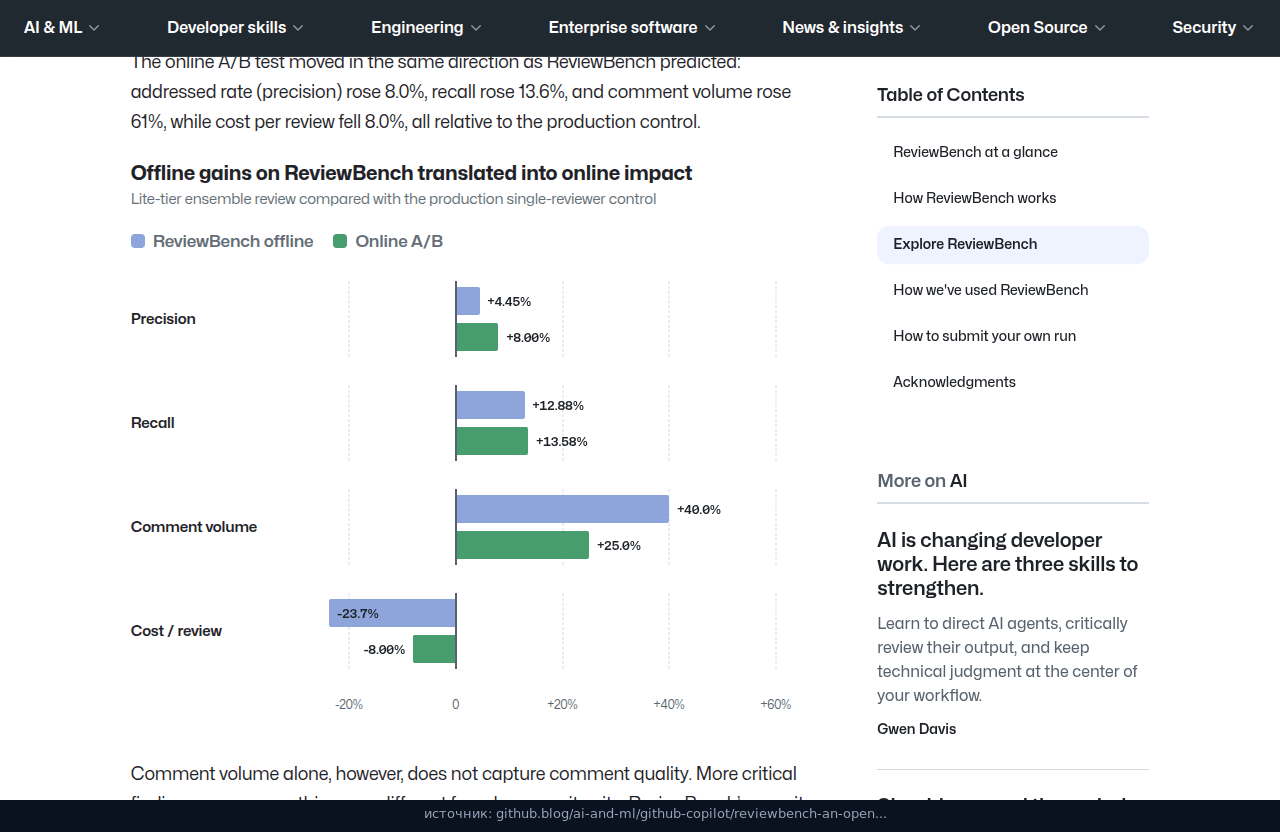Click the Online A/B green legend swatch
Screen dimensions: 1280x832
coord(340,241)
